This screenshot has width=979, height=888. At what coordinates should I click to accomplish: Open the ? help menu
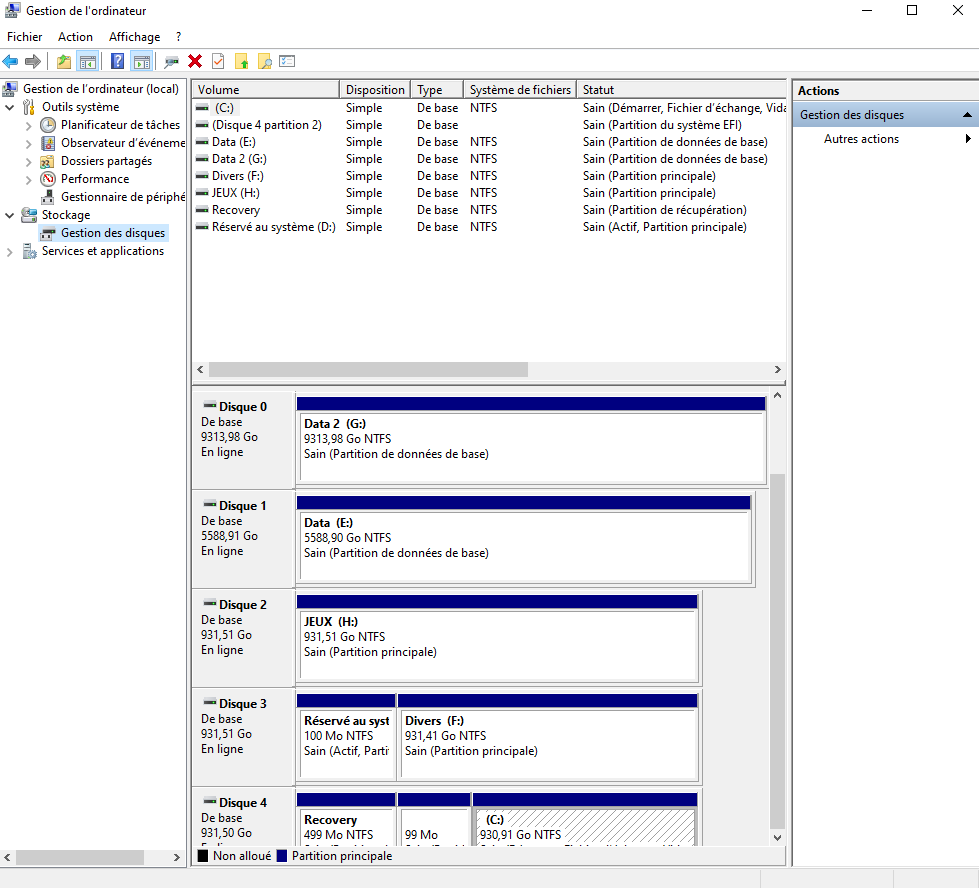click(179, 37)
